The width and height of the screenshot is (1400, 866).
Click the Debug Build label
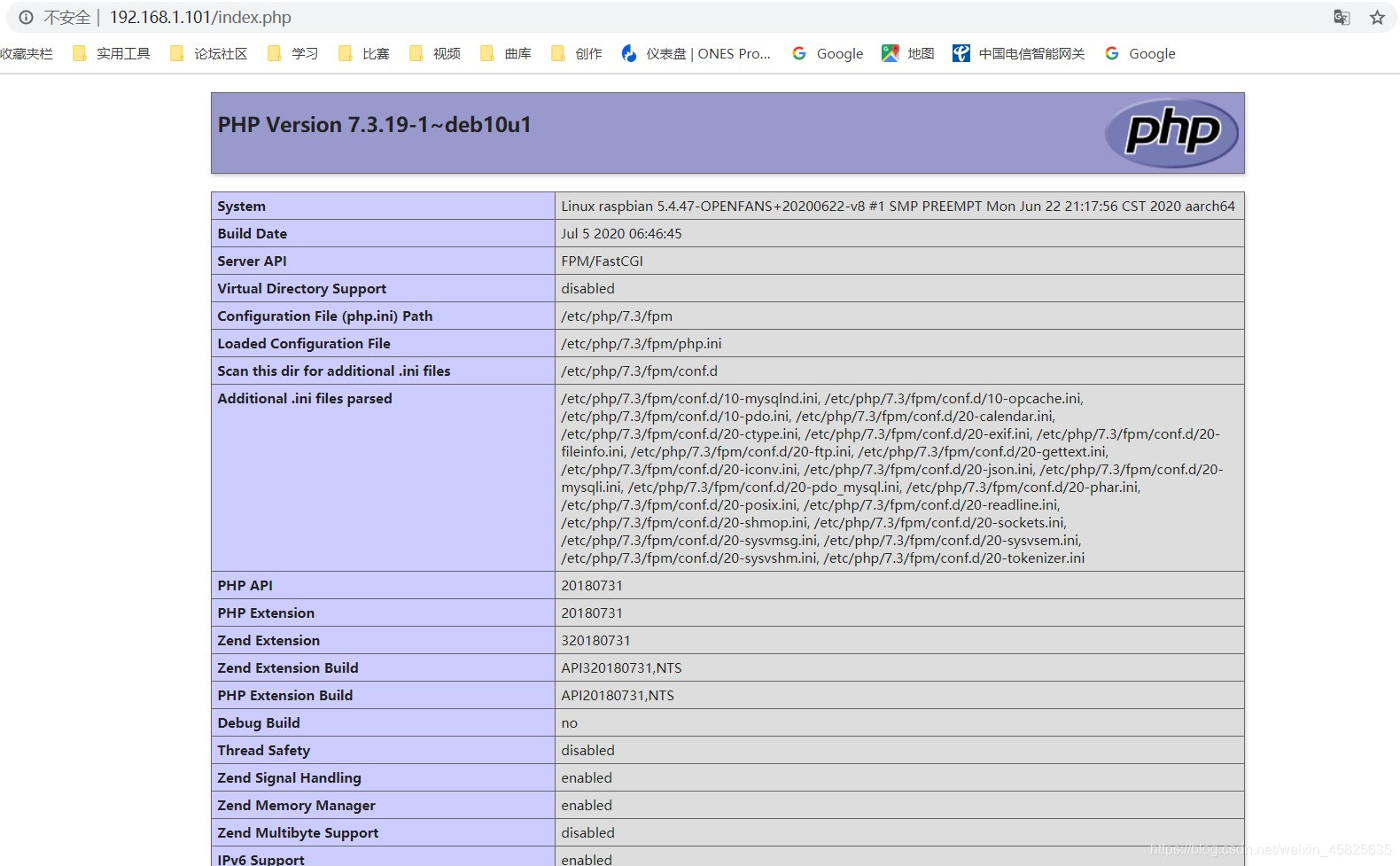coord(259,722)
